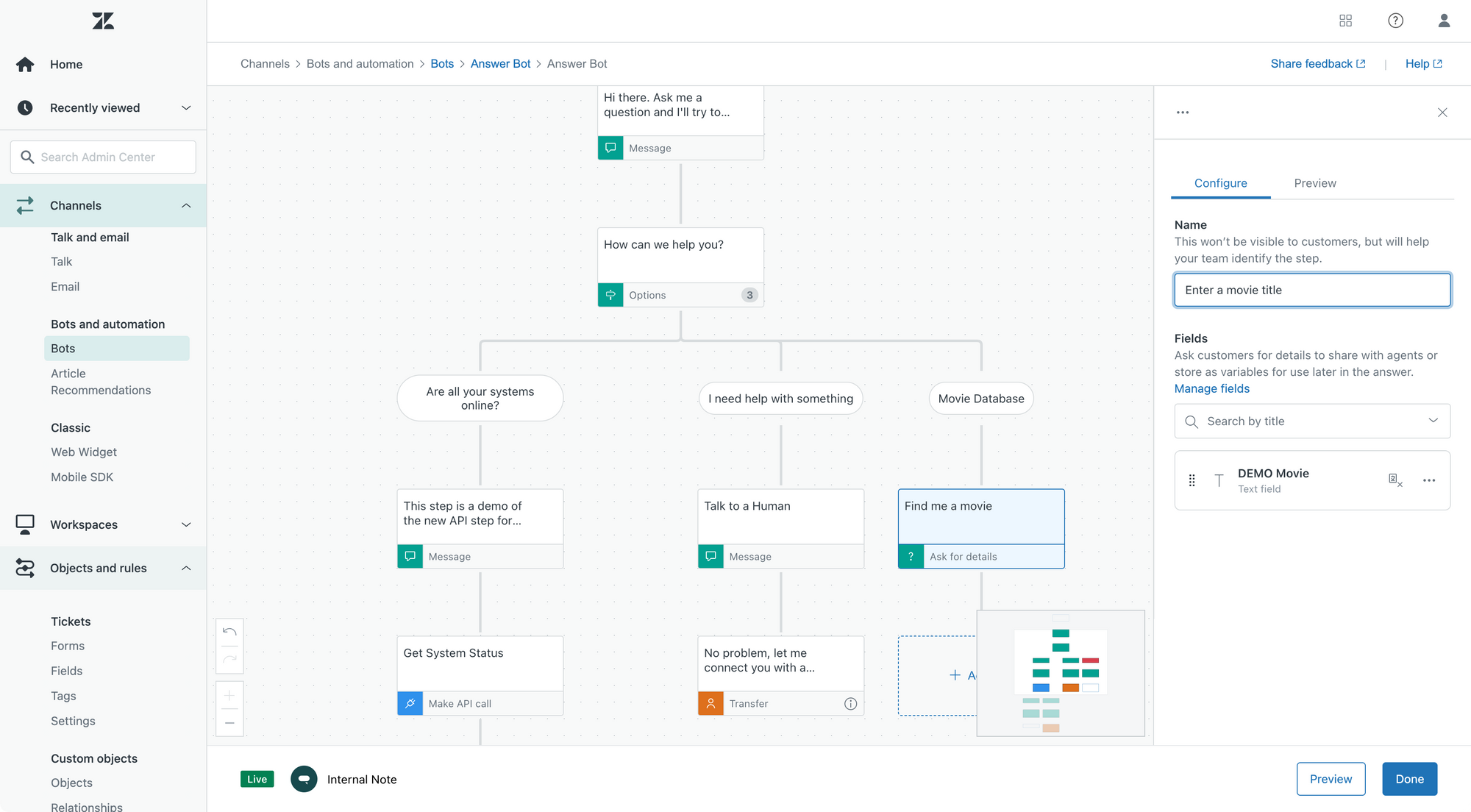
Task: Switch to the Preview tab
Action: (1314, 183)
